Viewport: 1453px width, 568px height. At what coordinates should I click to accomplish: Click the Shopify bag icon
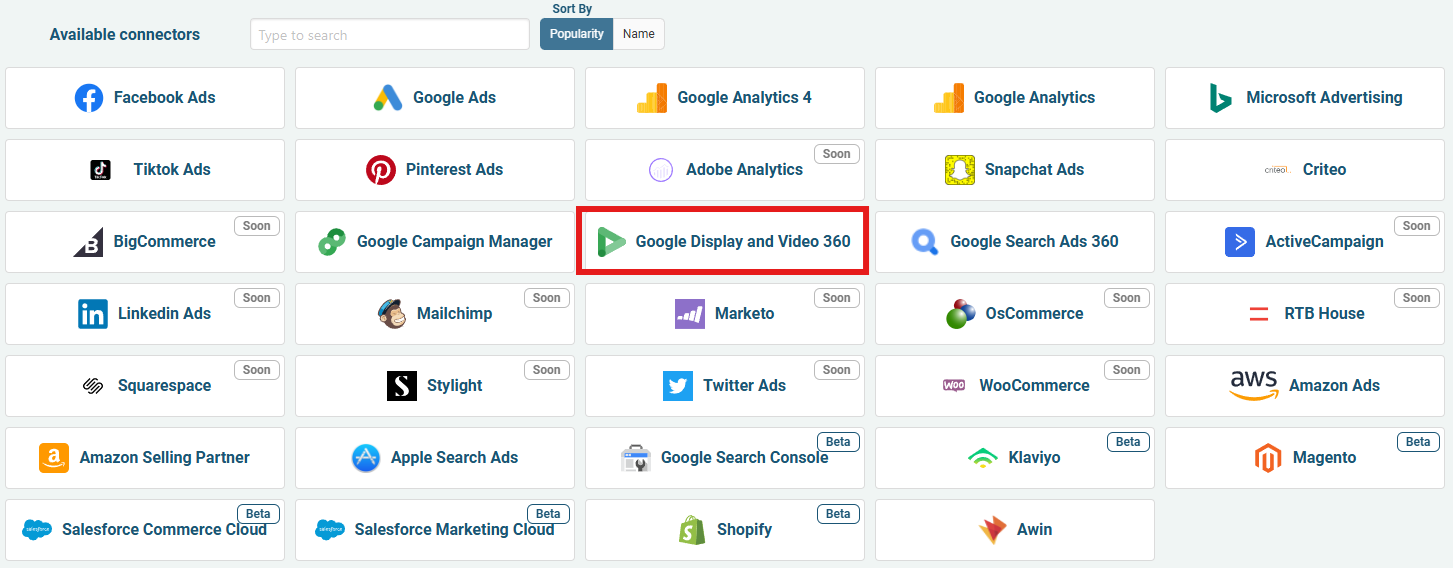click(692, 530)
